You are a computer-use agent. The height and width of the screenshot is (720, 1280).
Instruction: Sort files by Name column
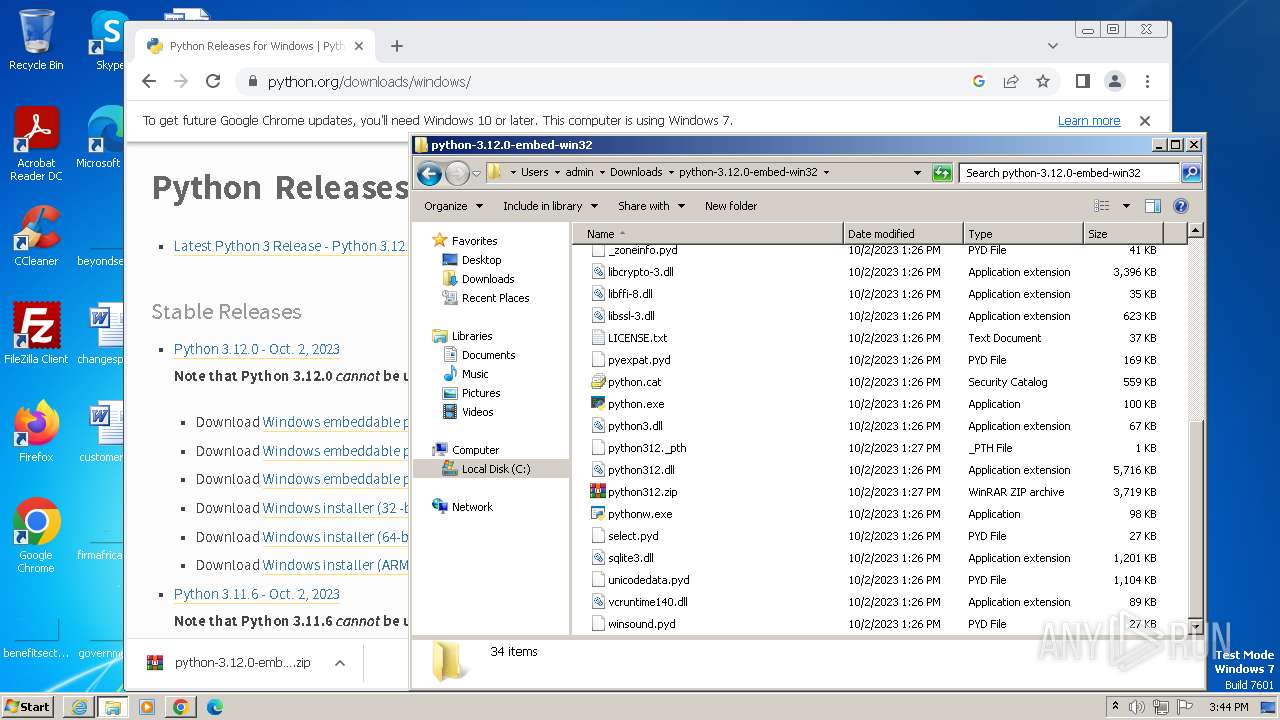tap(708, 234)
